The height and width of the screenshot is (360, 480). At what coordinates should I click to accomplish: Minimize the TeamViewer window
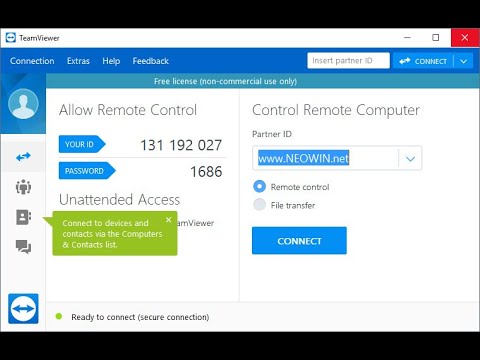[407, 38]
